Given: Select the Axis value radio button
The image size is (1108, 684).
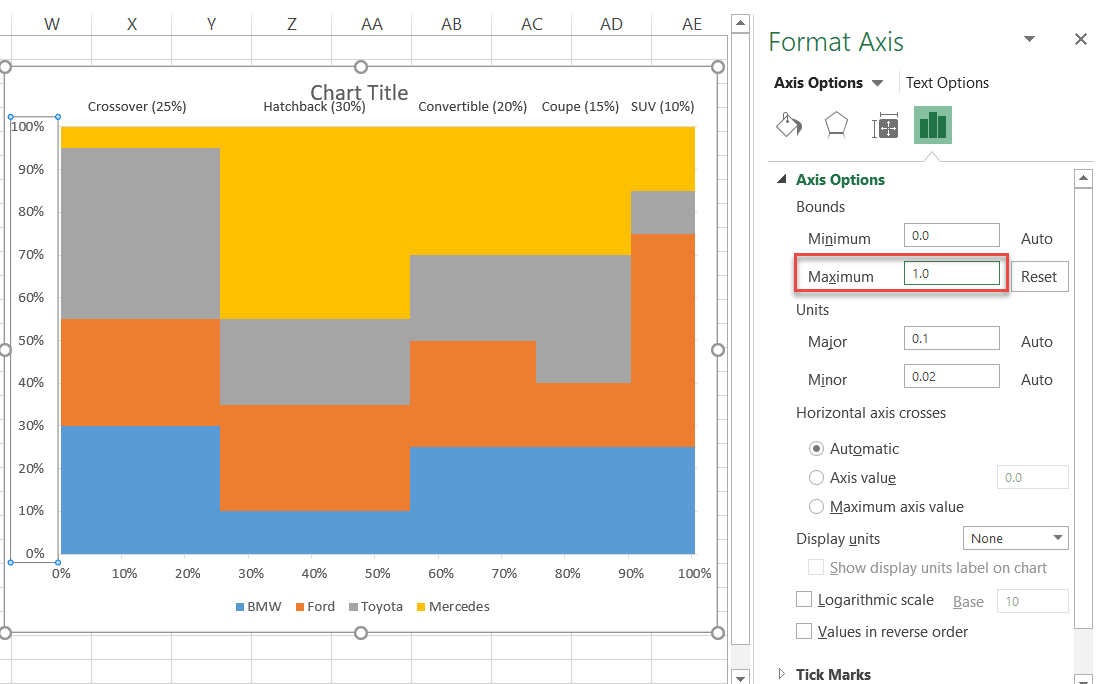Looking at the screenshot, I should [816, 478].
